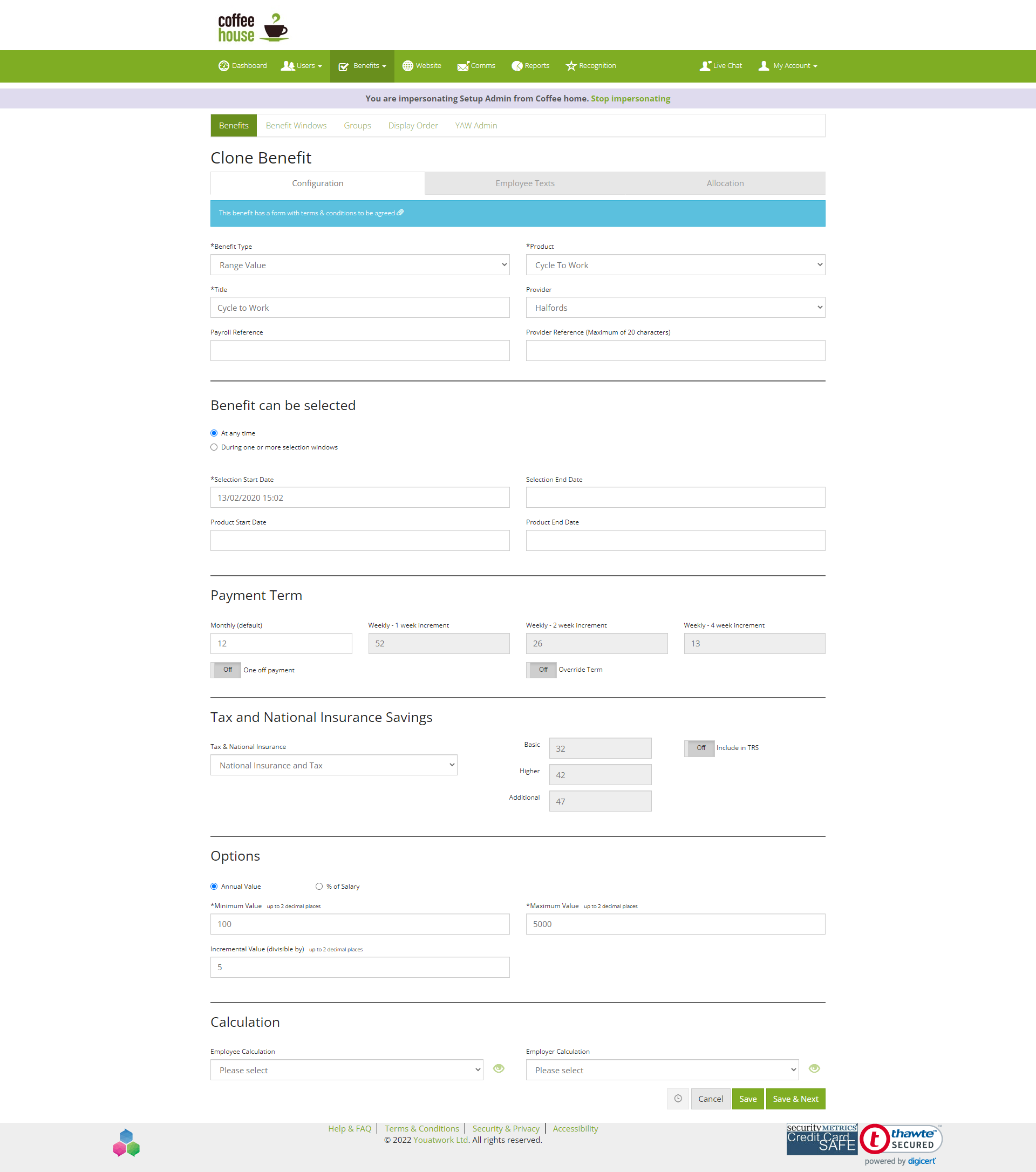Open Reports from the navigation bar
The width and height of the screenshot is (1036, 1172).
click(x=530, y=66)
